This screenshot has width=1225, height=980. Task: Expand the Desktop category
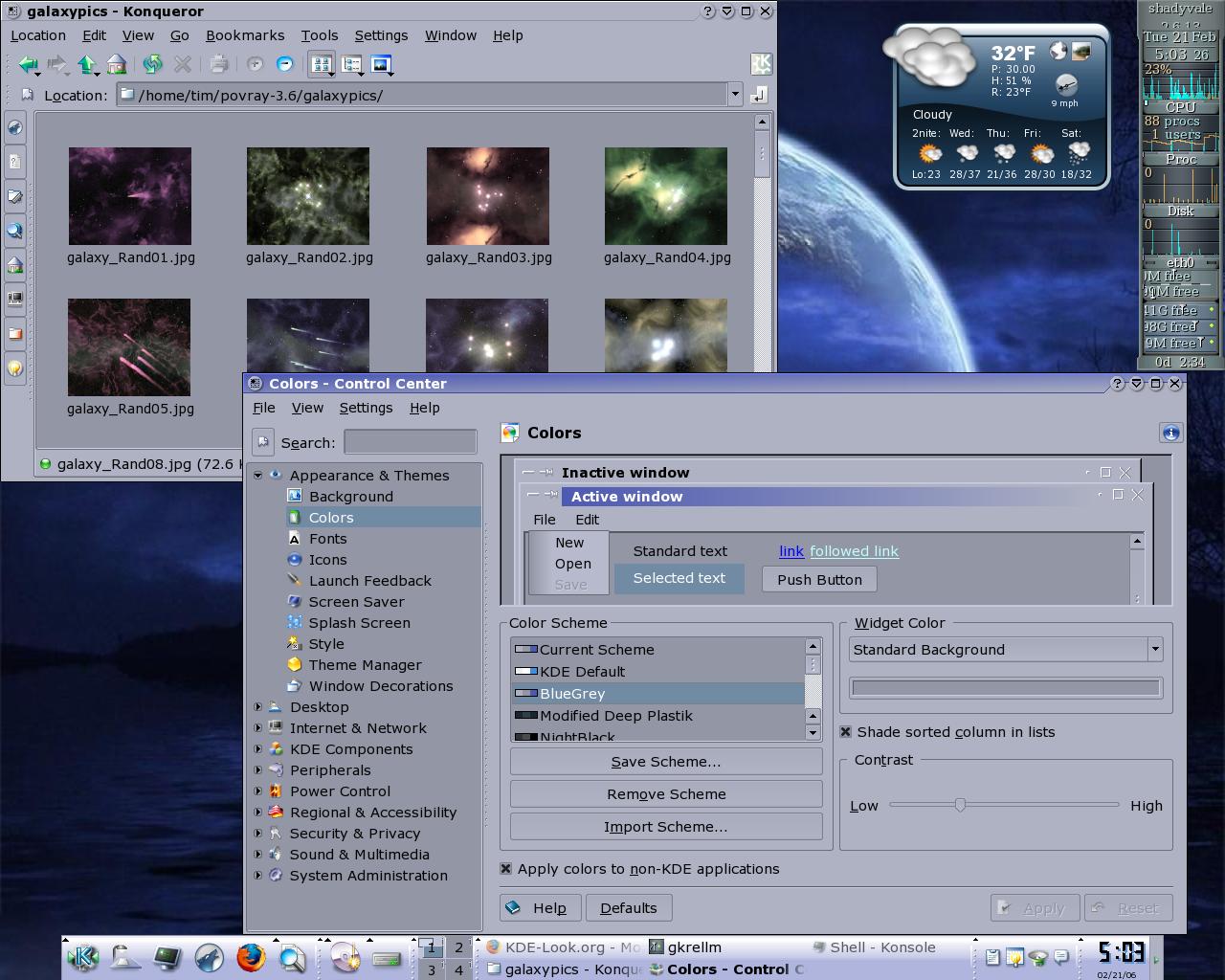[x=257, y=707]
